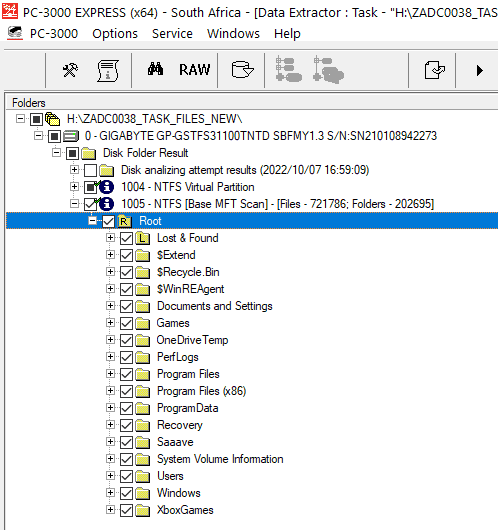Collapse the Root tree node
Viewport: 498px width, 530px height.
point(92,221)
